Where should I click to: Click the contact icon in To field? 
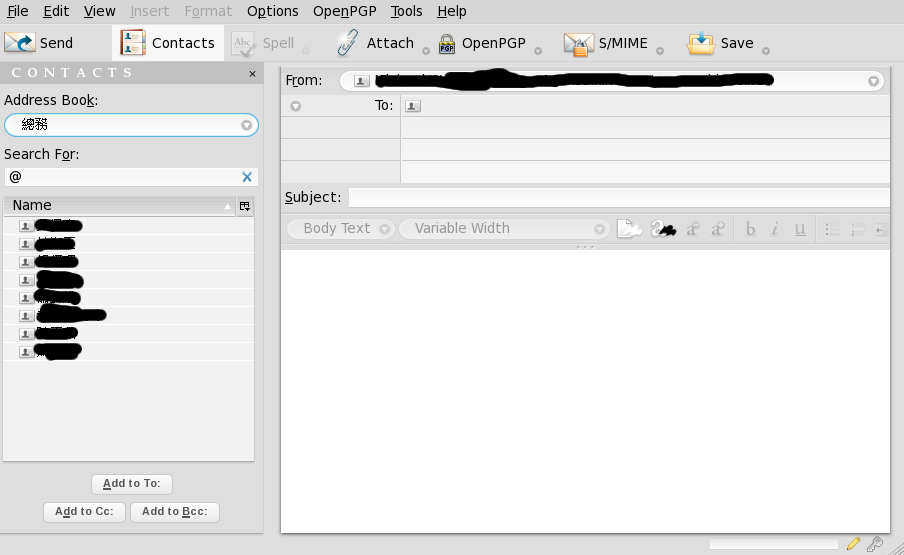point(413,106)
